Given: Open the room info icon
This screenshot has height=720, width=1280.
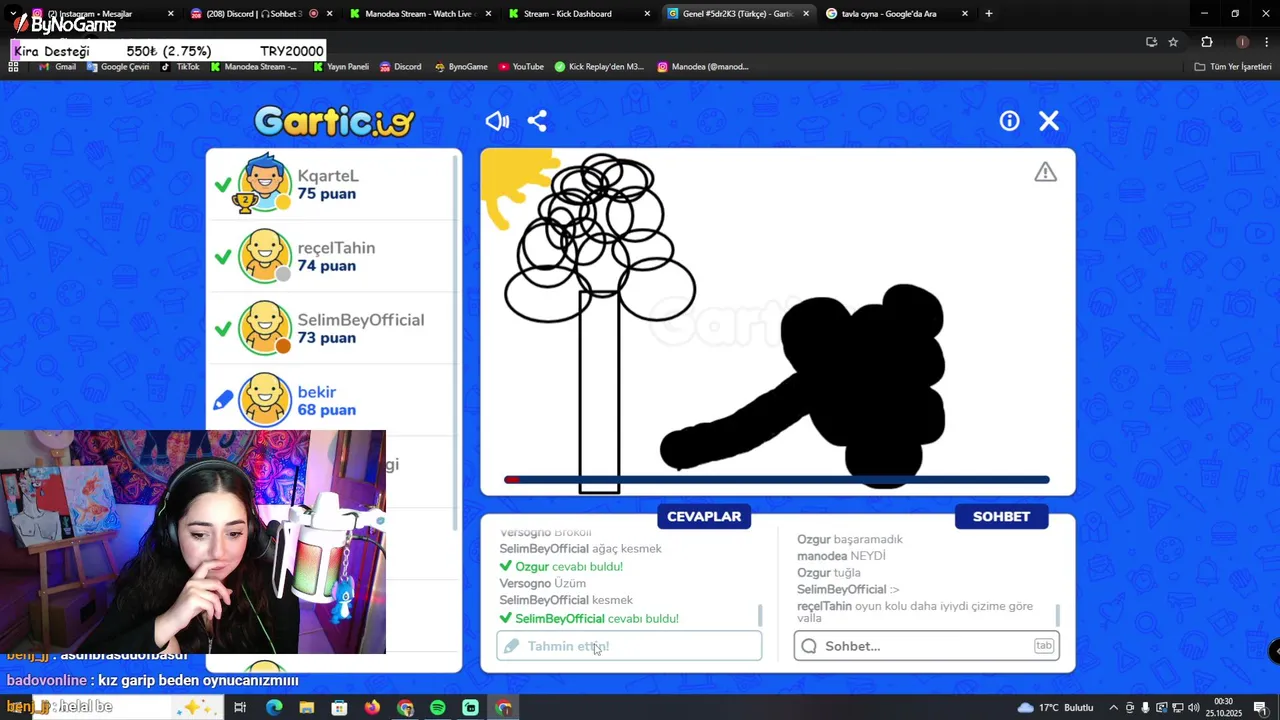Looking at the screenshot, I should point(1009,121).
